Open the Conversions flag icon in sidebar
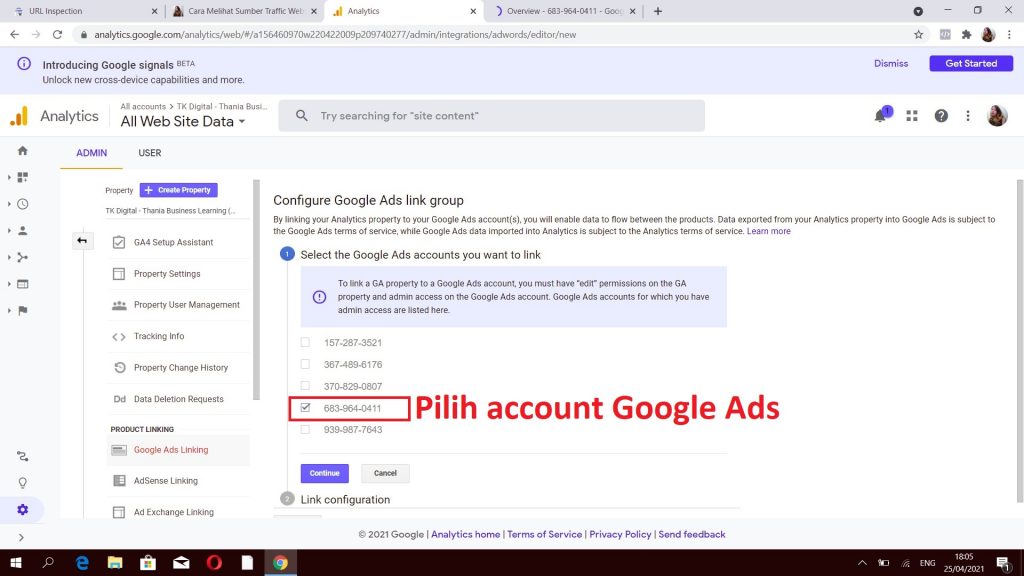Viewport: 1024px width, 576px height. [23, 311]
